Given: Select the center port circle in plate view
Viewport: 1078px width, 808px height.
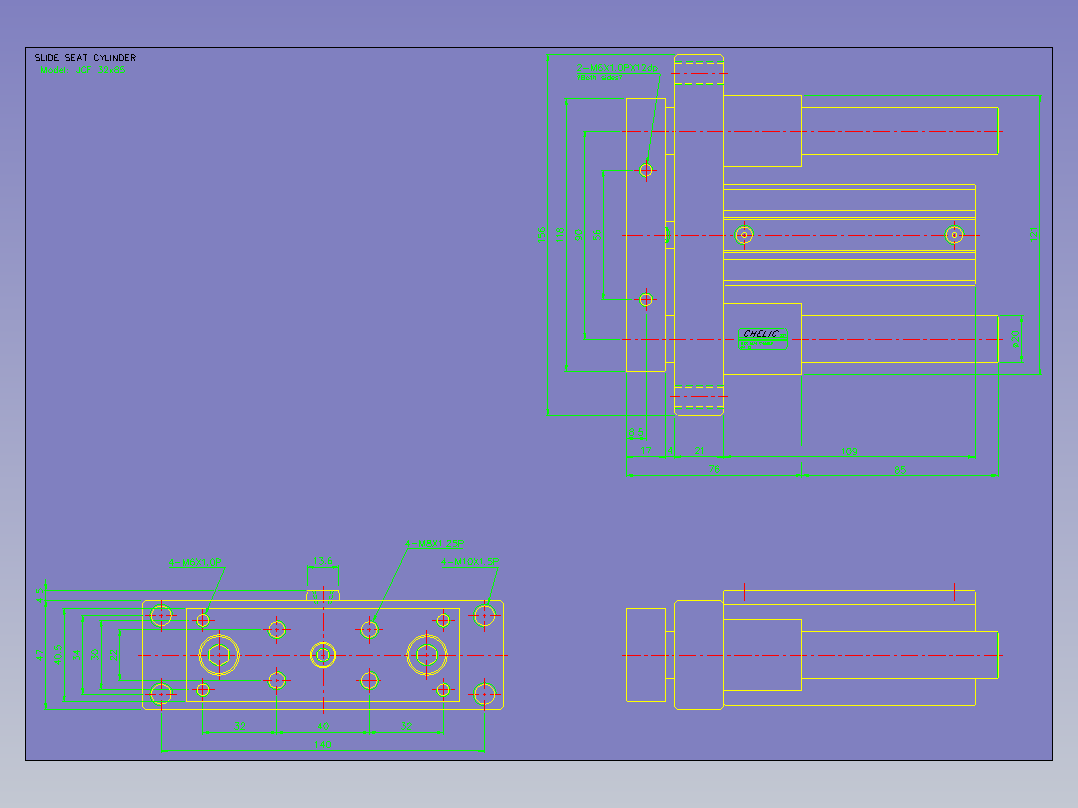Looking at the screenshot, I should point(322,655).
